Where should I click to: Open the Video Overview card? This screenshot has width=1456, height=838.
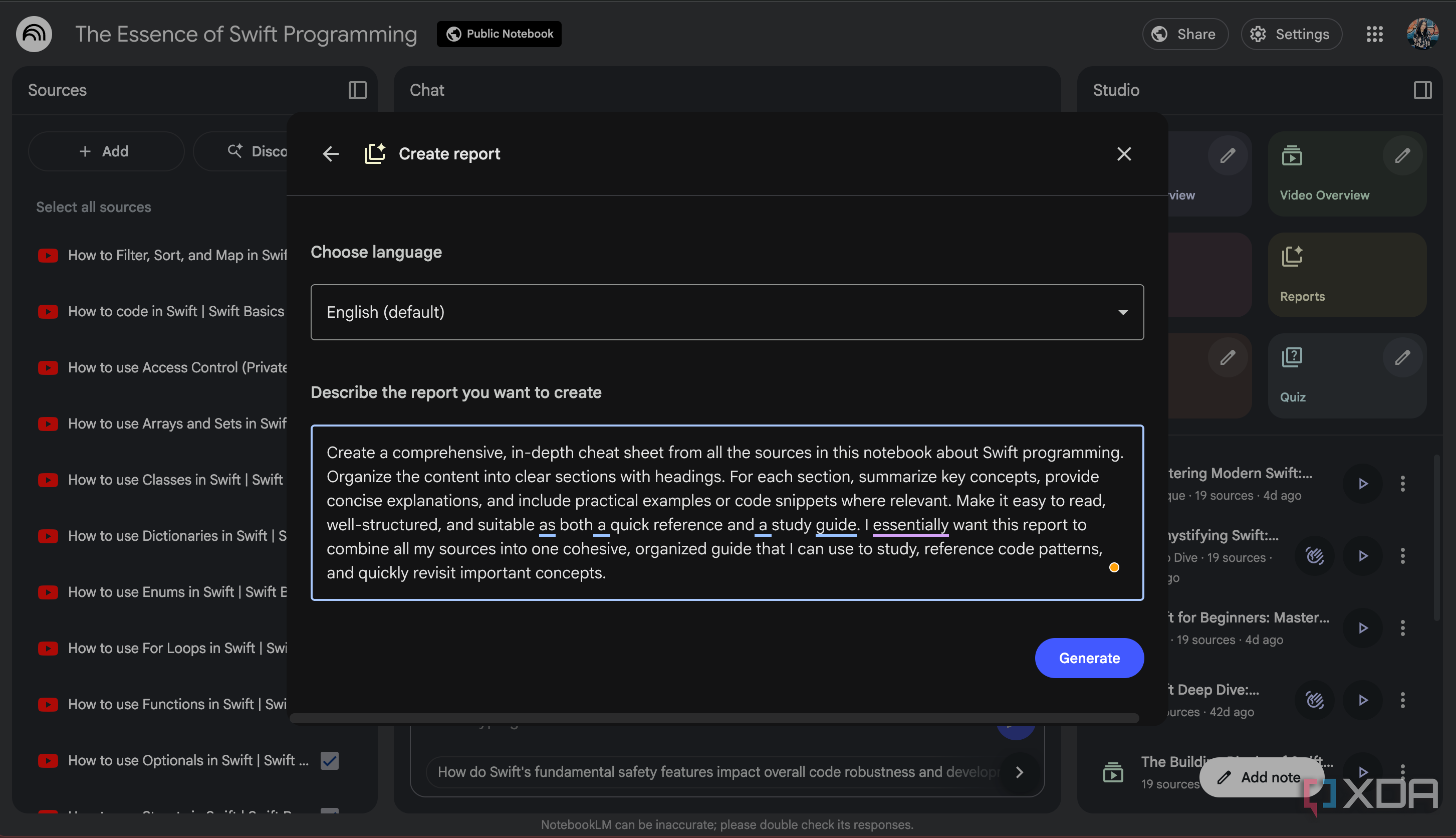1347,173
